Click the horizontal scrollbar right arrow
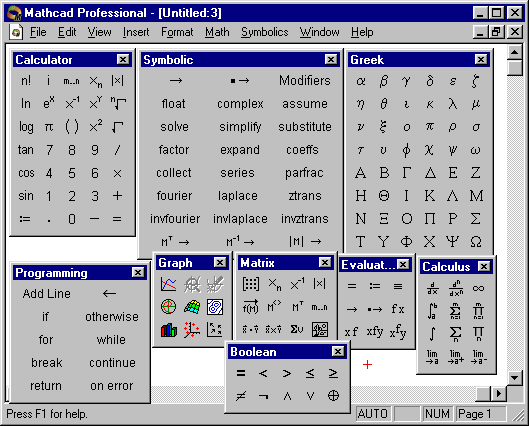This screenshot has width=529, height=426. point(499,393)
